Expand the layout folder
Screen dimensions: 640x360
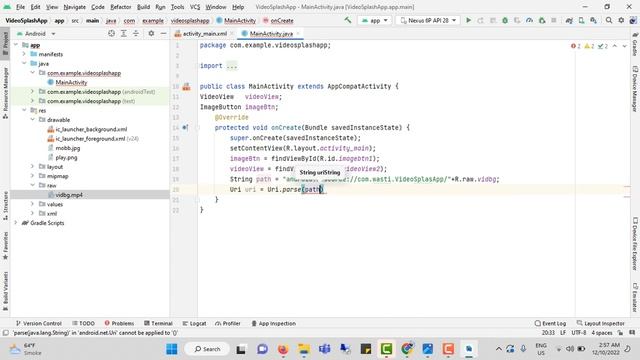33,167
